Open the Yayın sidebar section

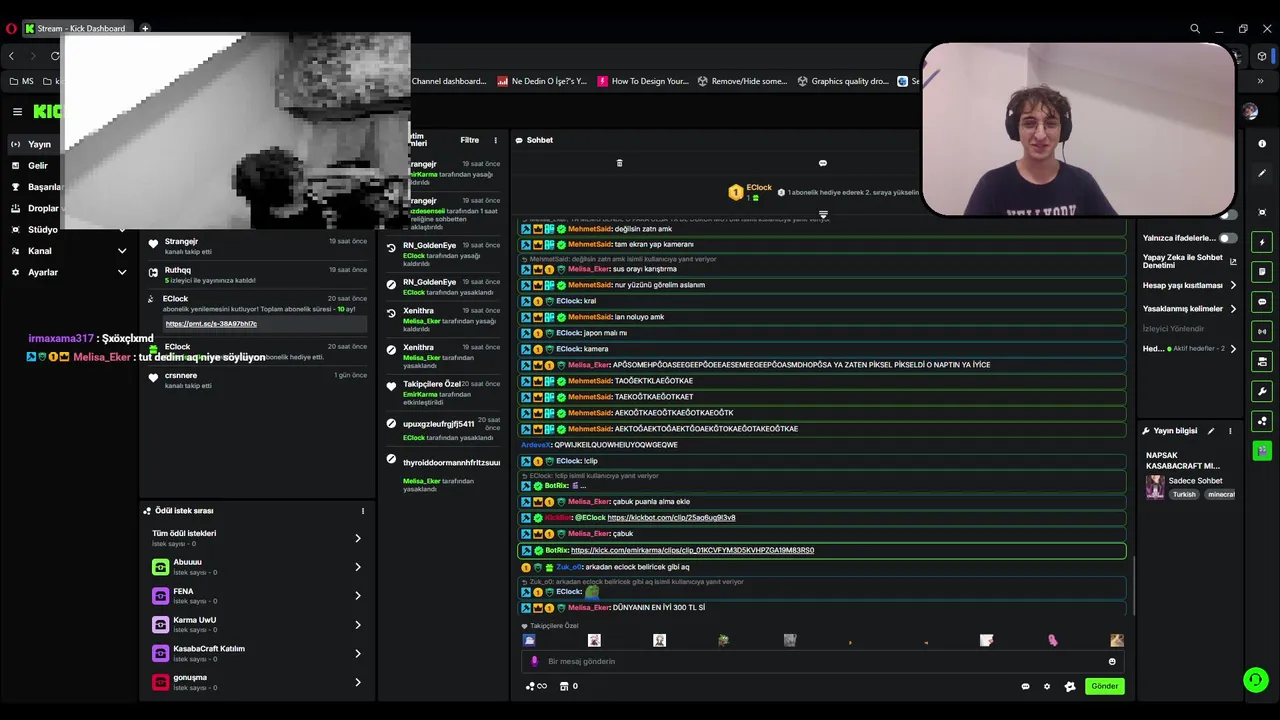point(39,144)
